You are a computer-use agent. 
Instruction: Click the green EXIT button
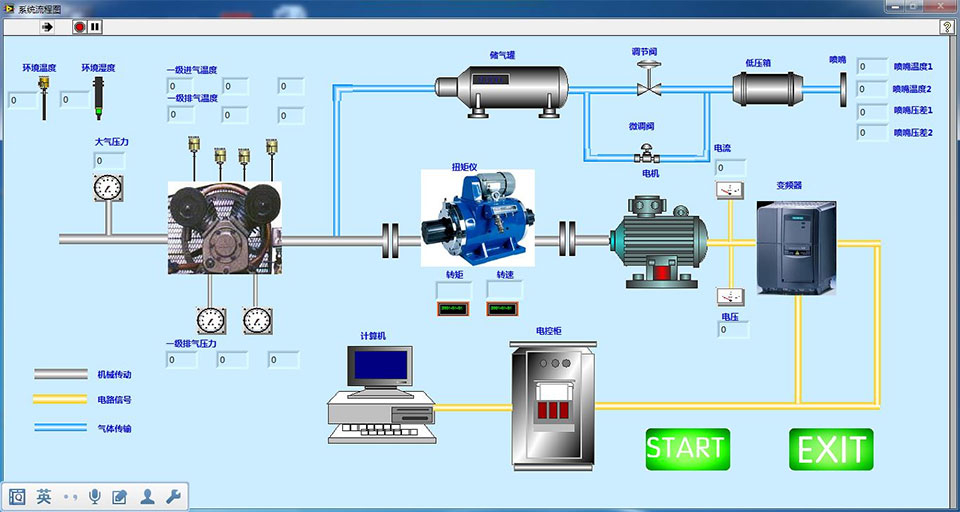click(x=831, y=449)
